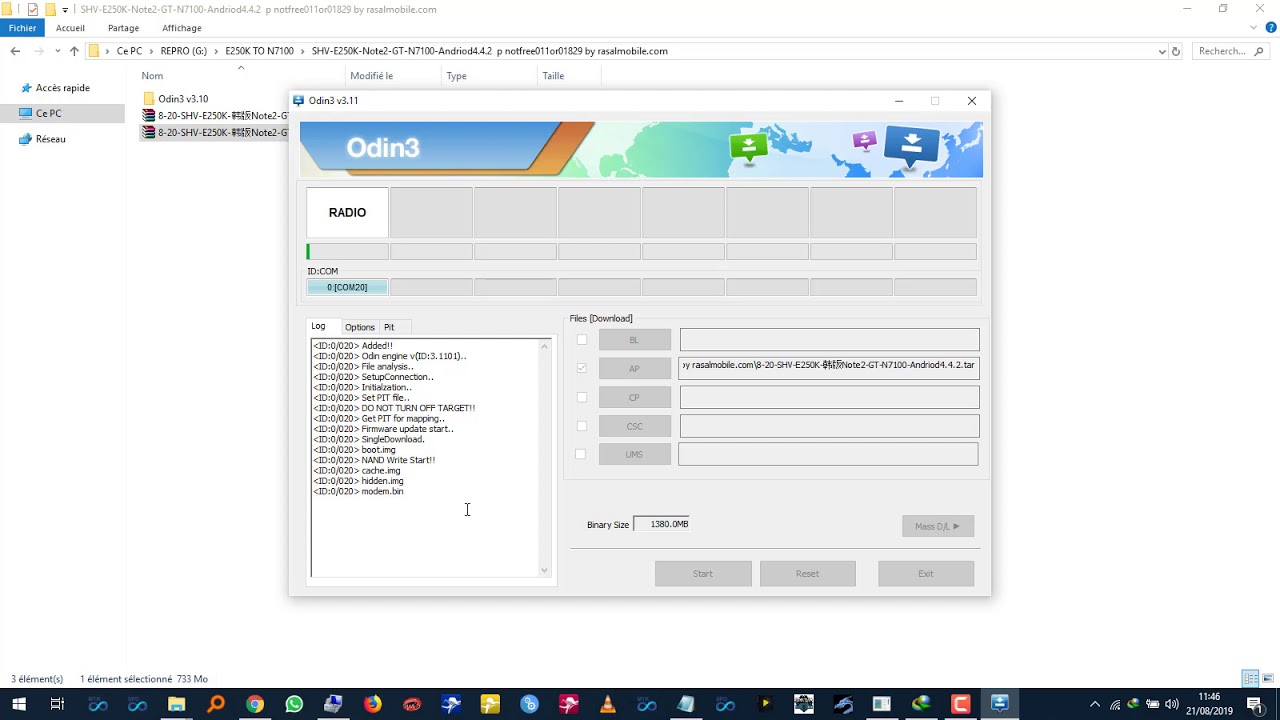1280x720 pixels.
Task: Launch Google Chrome from the taskbar
Action: click(255, 704)
